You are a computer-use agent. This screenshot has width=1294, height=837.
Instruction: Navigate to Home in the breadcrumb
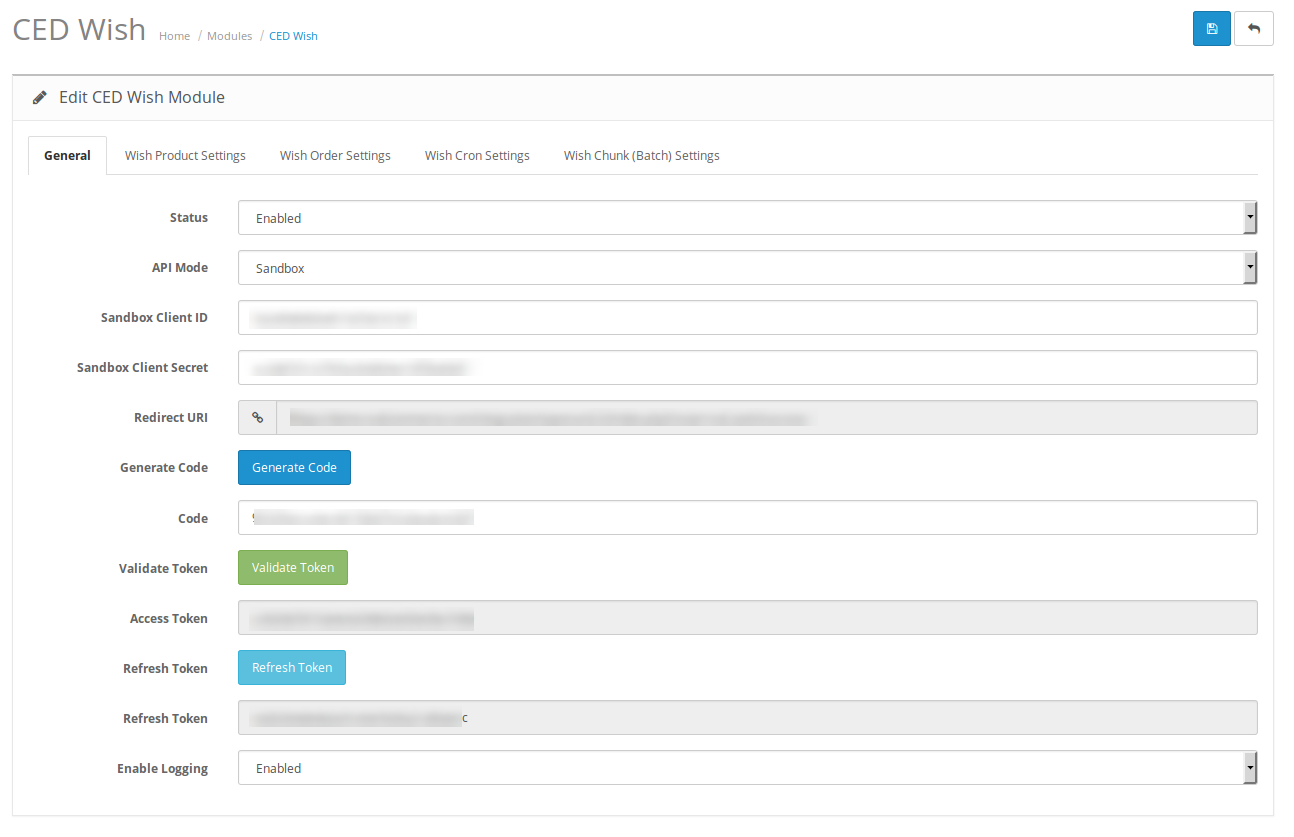coord(174,36)
